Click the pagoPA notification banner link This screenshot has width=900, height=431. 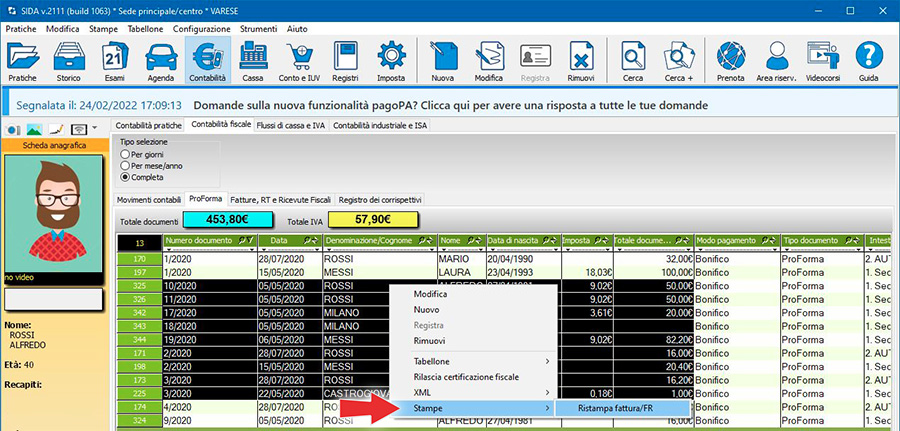tap(450, 105)
